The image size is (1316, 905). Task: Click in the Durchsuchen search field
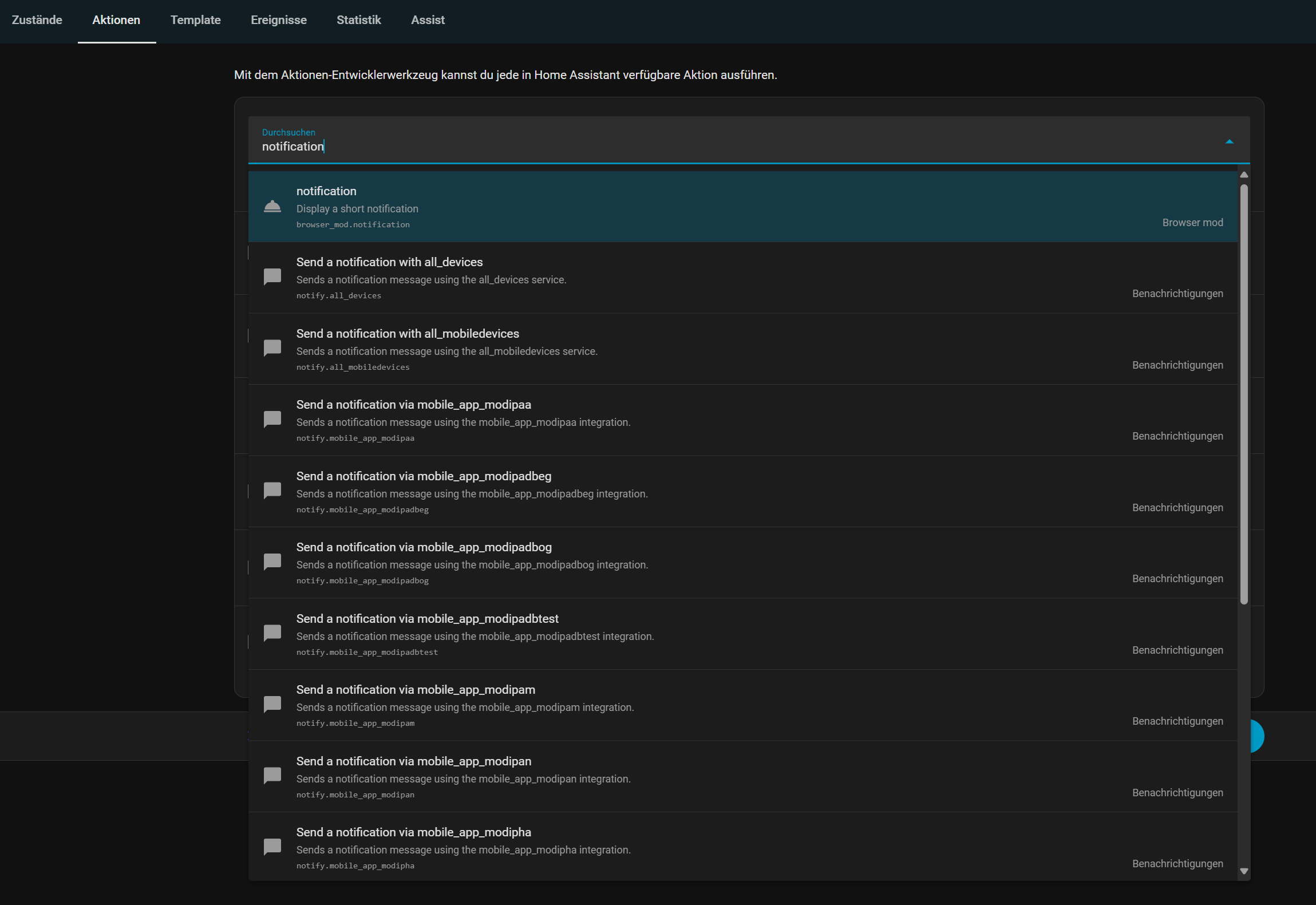tap(687, 147)
